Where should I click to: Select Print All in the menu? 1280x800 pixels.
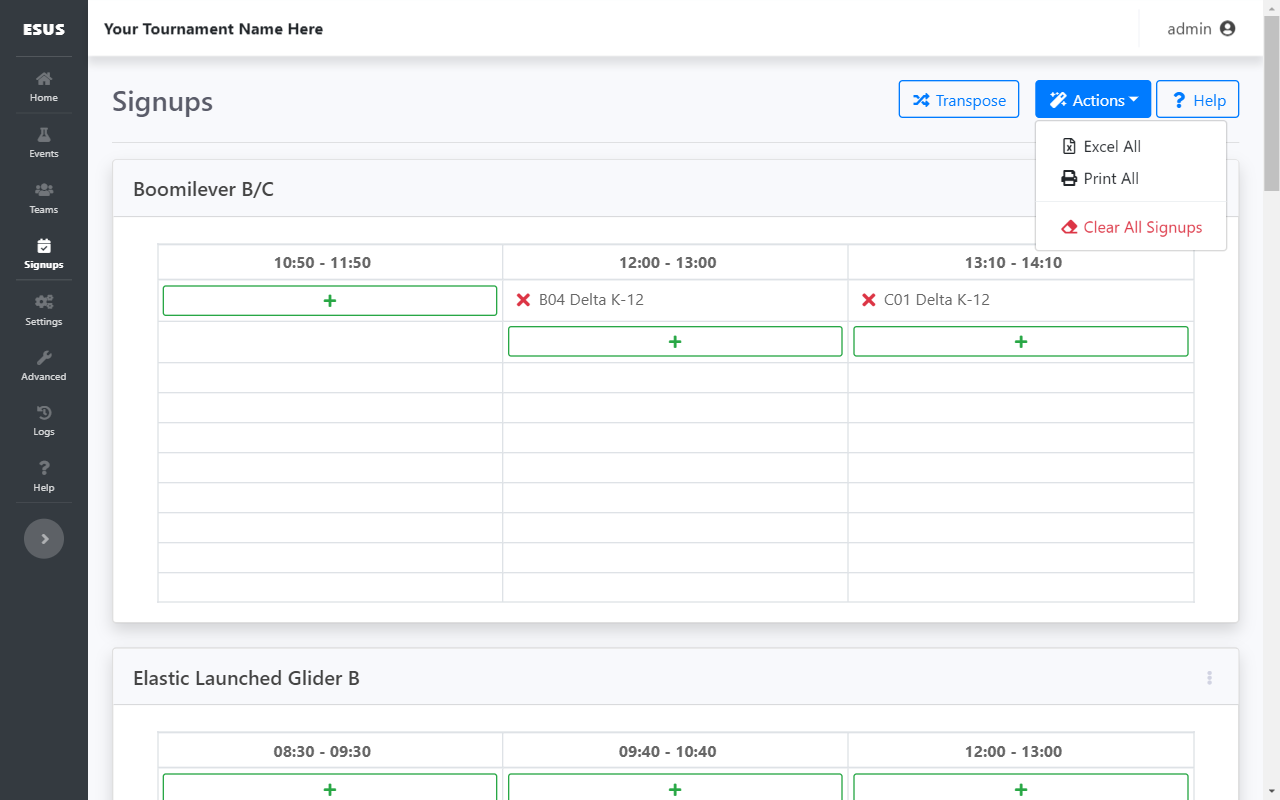(x=1110, y=179)
